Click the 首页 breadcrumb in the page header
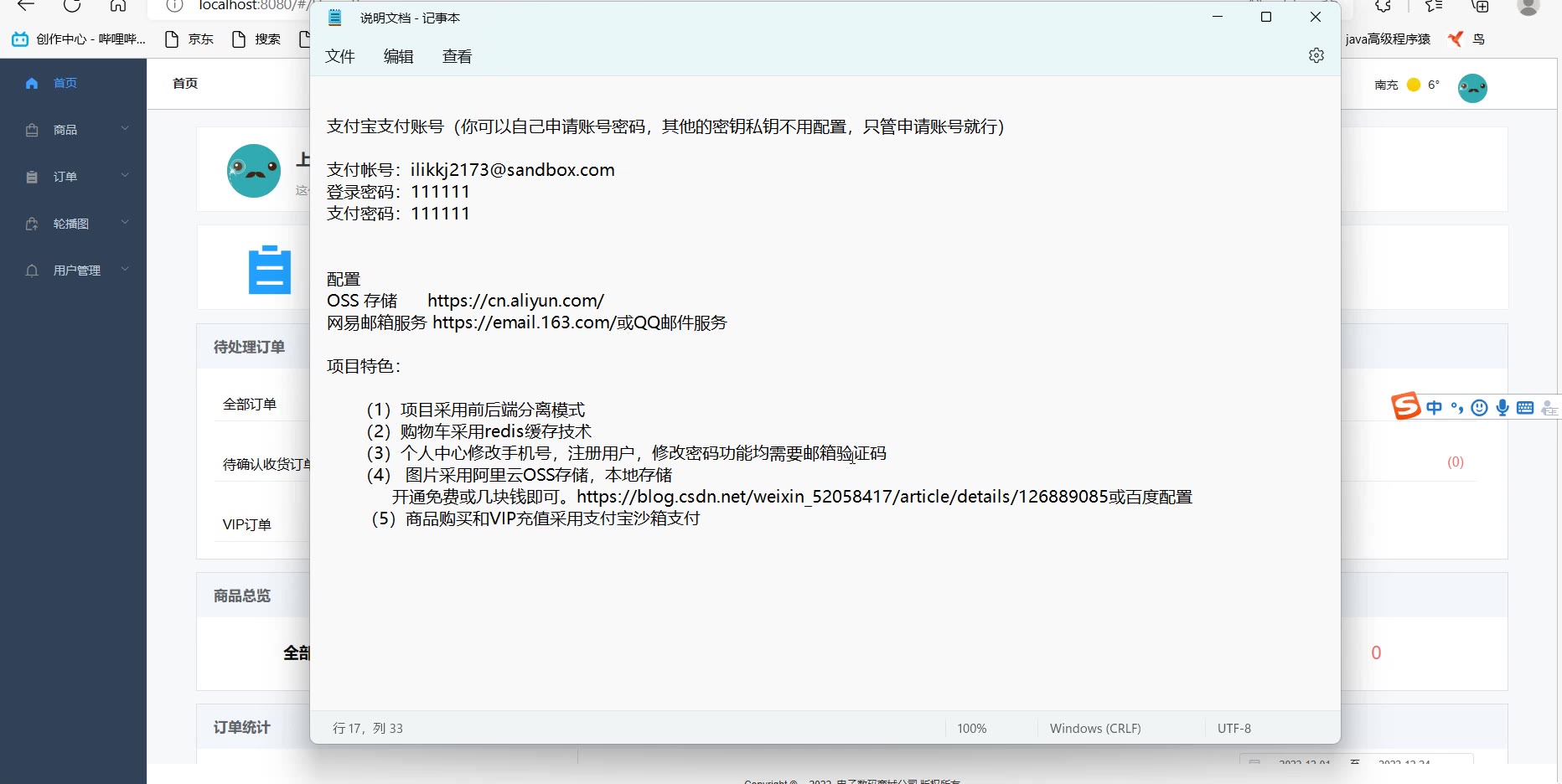The width and height of the screenshot is (1562, 784). [x=185, y=83]
